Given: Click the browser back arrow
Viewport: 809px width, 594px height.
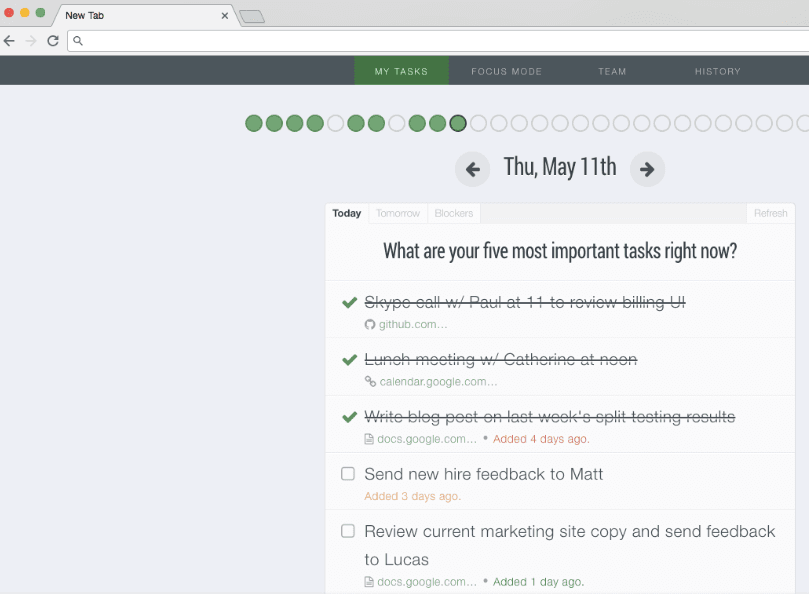Looking at the screenshot, I should [10, 41].
